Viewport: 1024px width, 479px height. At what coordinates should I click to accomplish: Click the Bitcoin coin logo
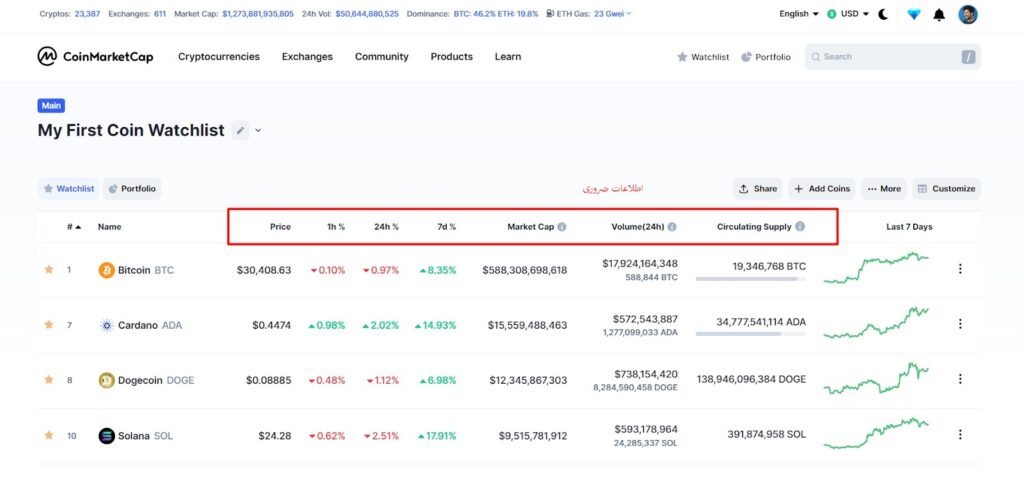click(106, 270)
